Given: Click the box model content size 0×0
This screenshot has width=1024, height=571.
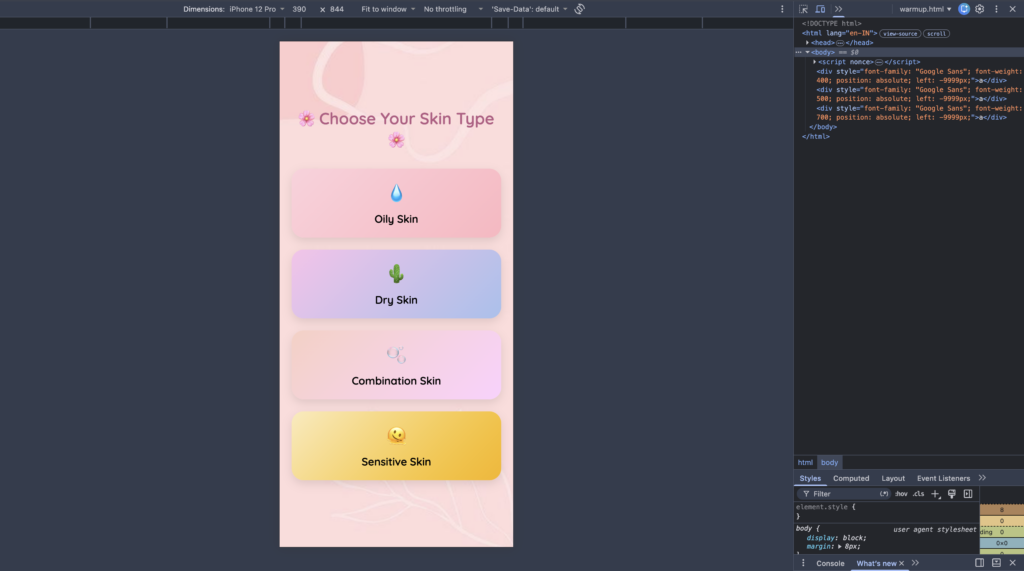Looking at the screenshot, I should pyautogui.click(x=1002, y=543).
